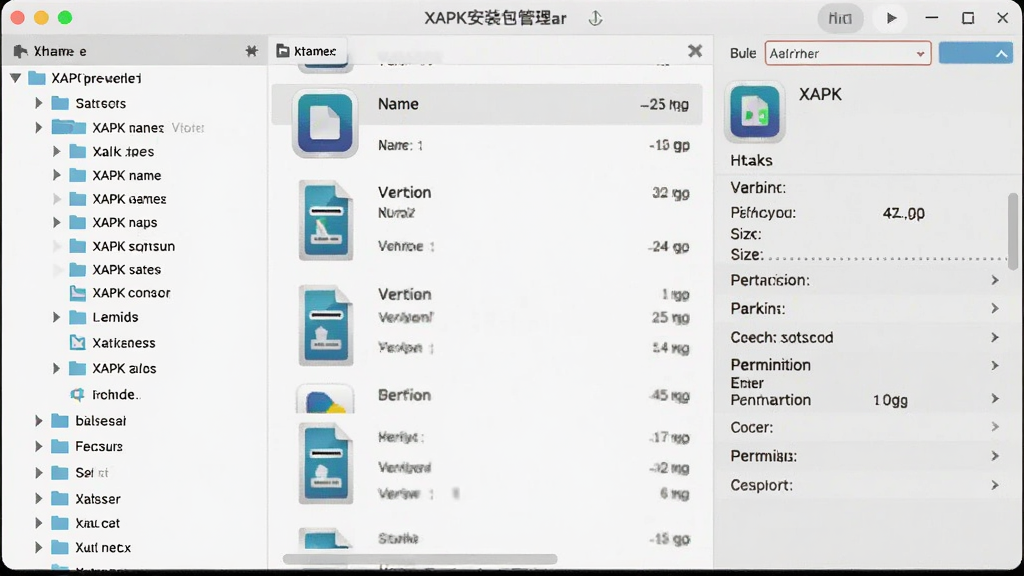Screen dimensions: 1024x576
Task: Select the Xau cat folder in the tree
Action: [86, 523]
